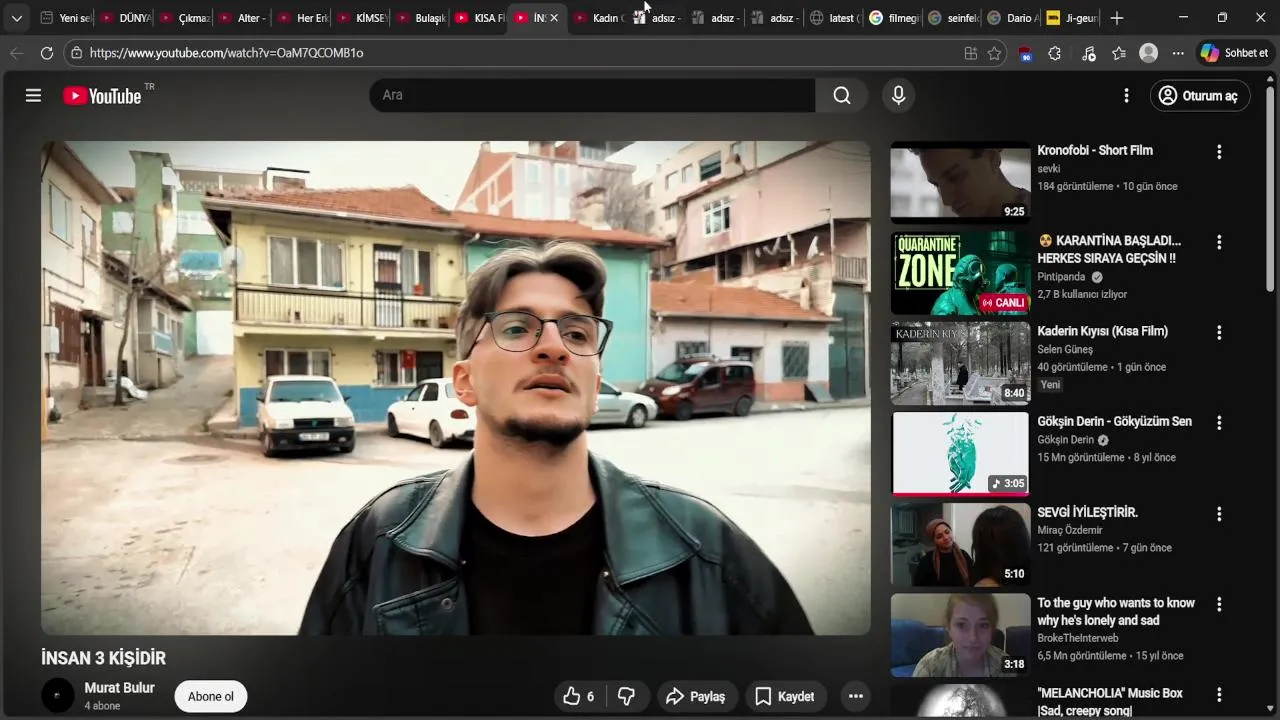Open SEVGİ İYİLEŞTİRİR. title link
Viewport: 1280px width, 720px height.
pos(1087,512)
